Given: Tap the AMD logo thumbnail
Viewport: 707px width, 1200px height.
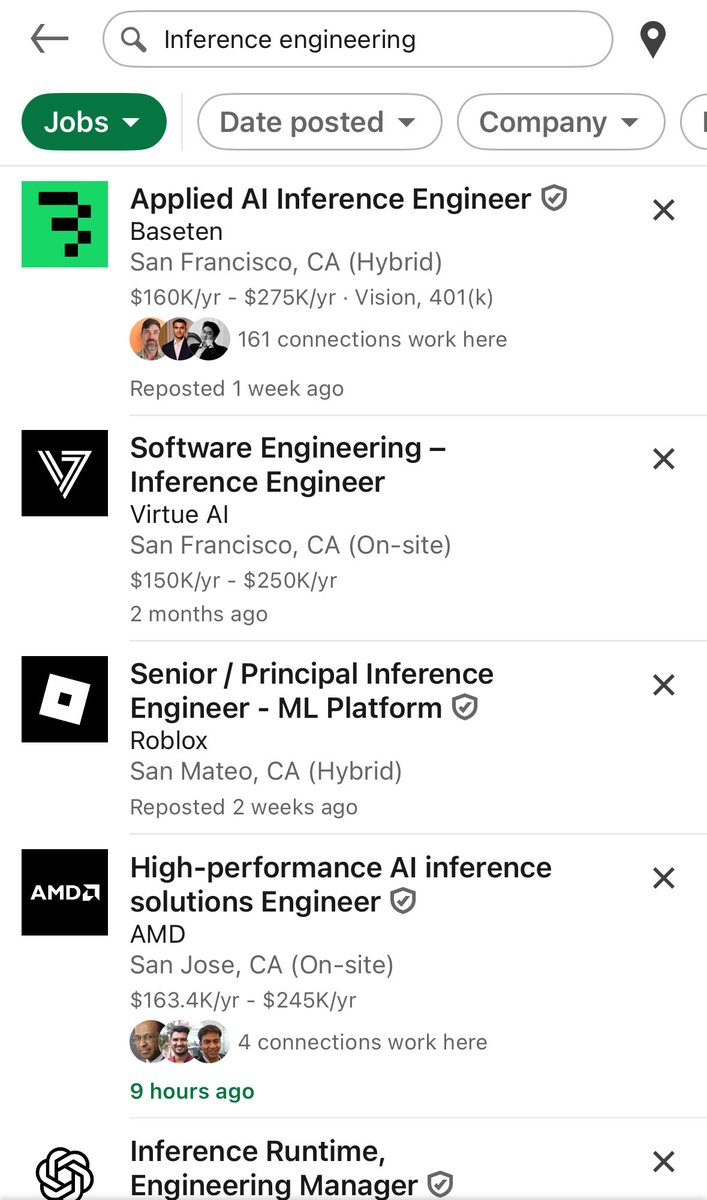Looking at the screenshot, I should pyautogui.click(x=65, y=892).
